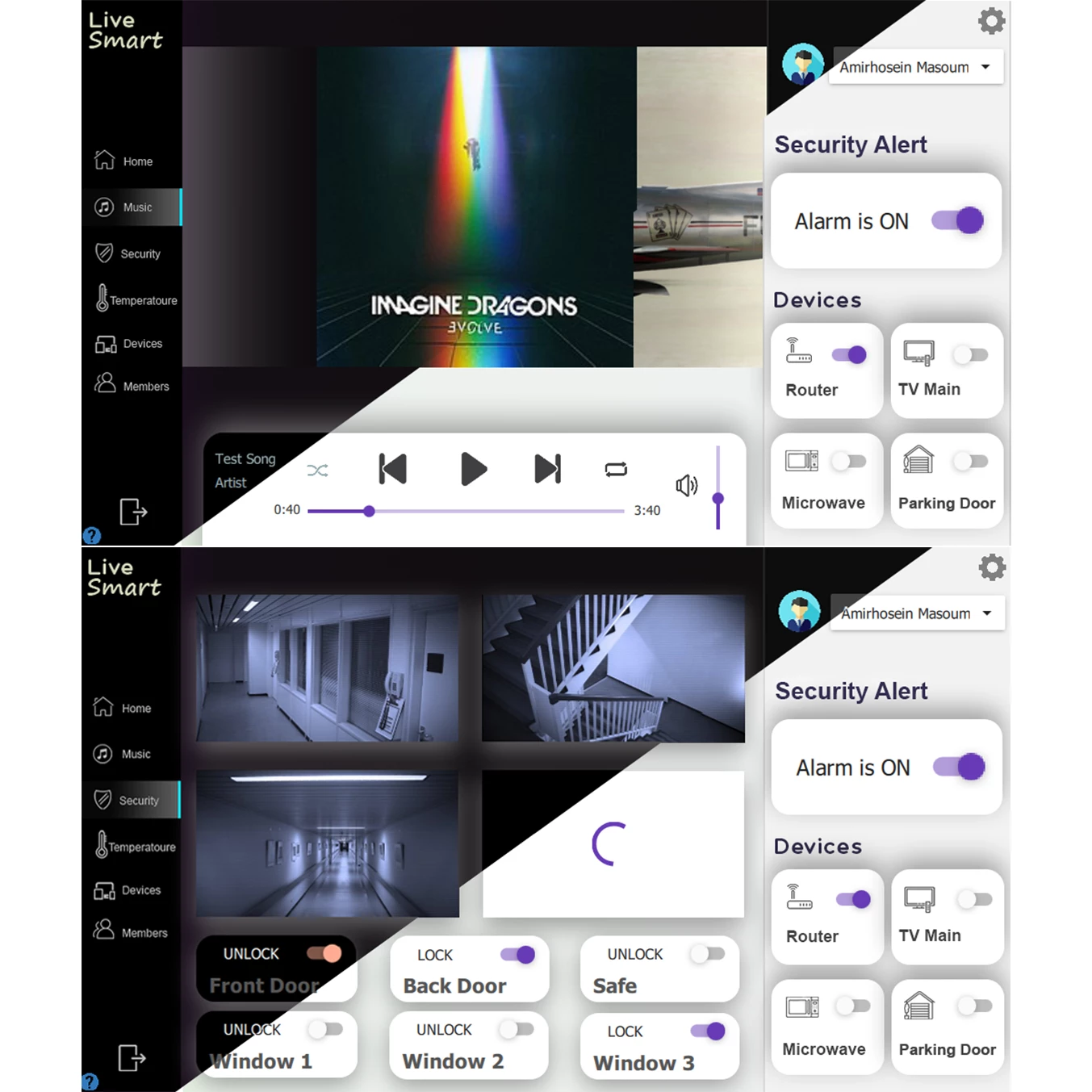The height and width of the screenshot is (1092, 1092).
Task: Toggle the Window 2 lock switch
Action: (517, 1029)
